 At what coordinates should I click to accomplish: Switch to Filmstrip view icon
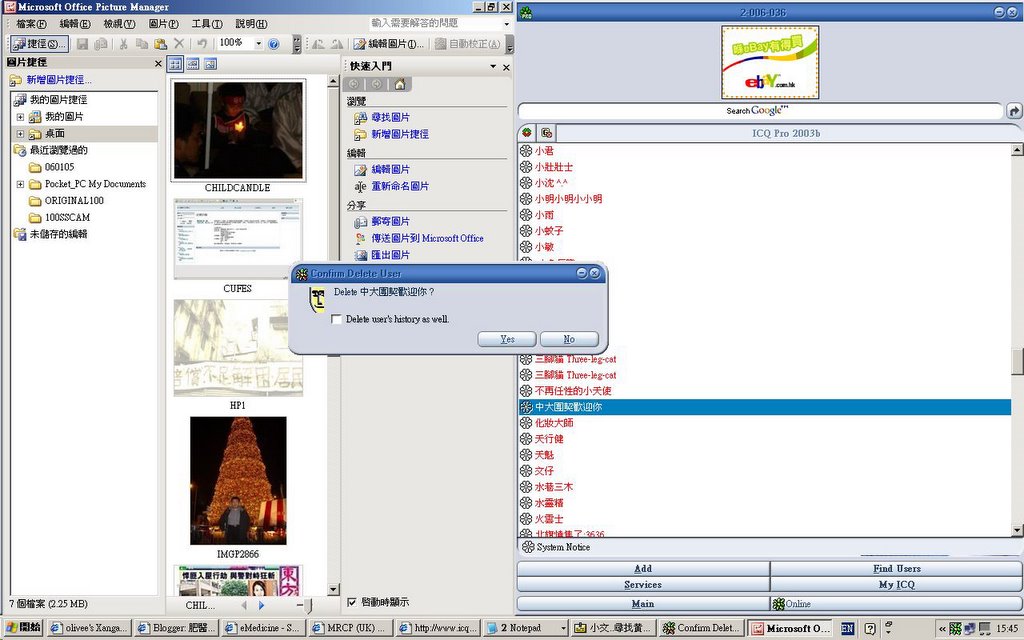coord(193,63)
